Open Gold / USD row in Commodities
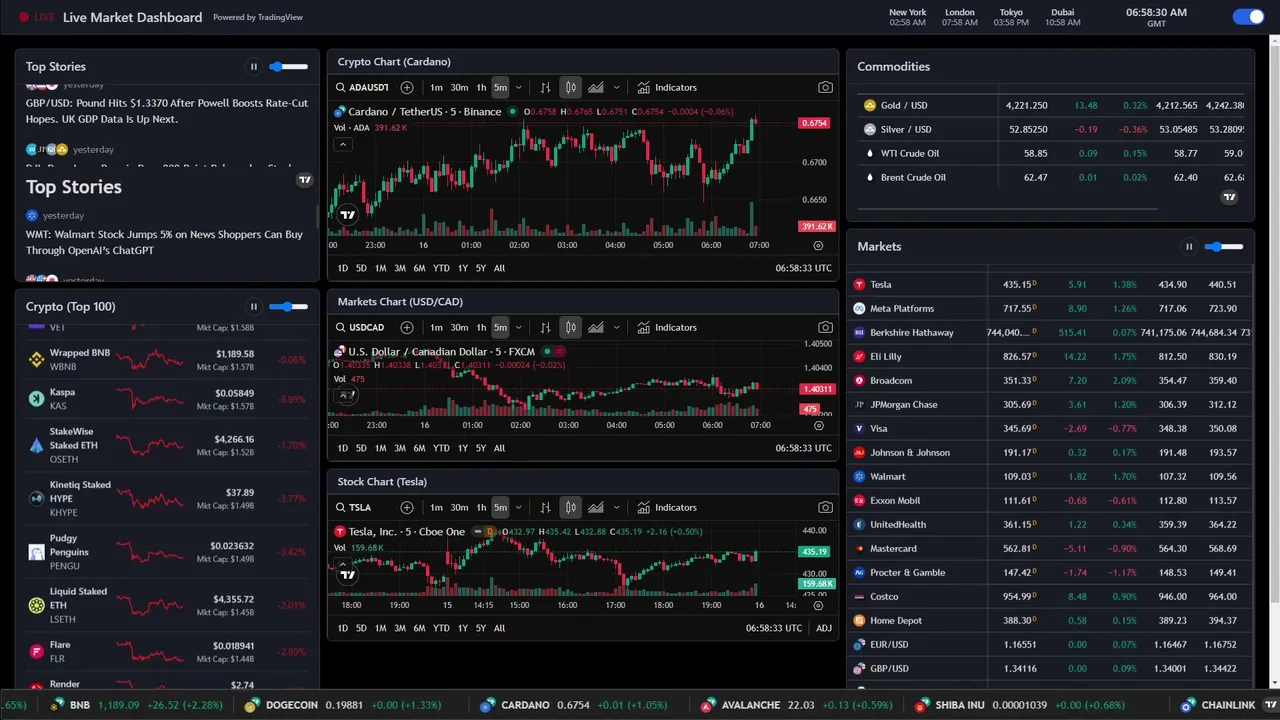This screenshot has width=1280, height=720. [x=1050, y=105]
